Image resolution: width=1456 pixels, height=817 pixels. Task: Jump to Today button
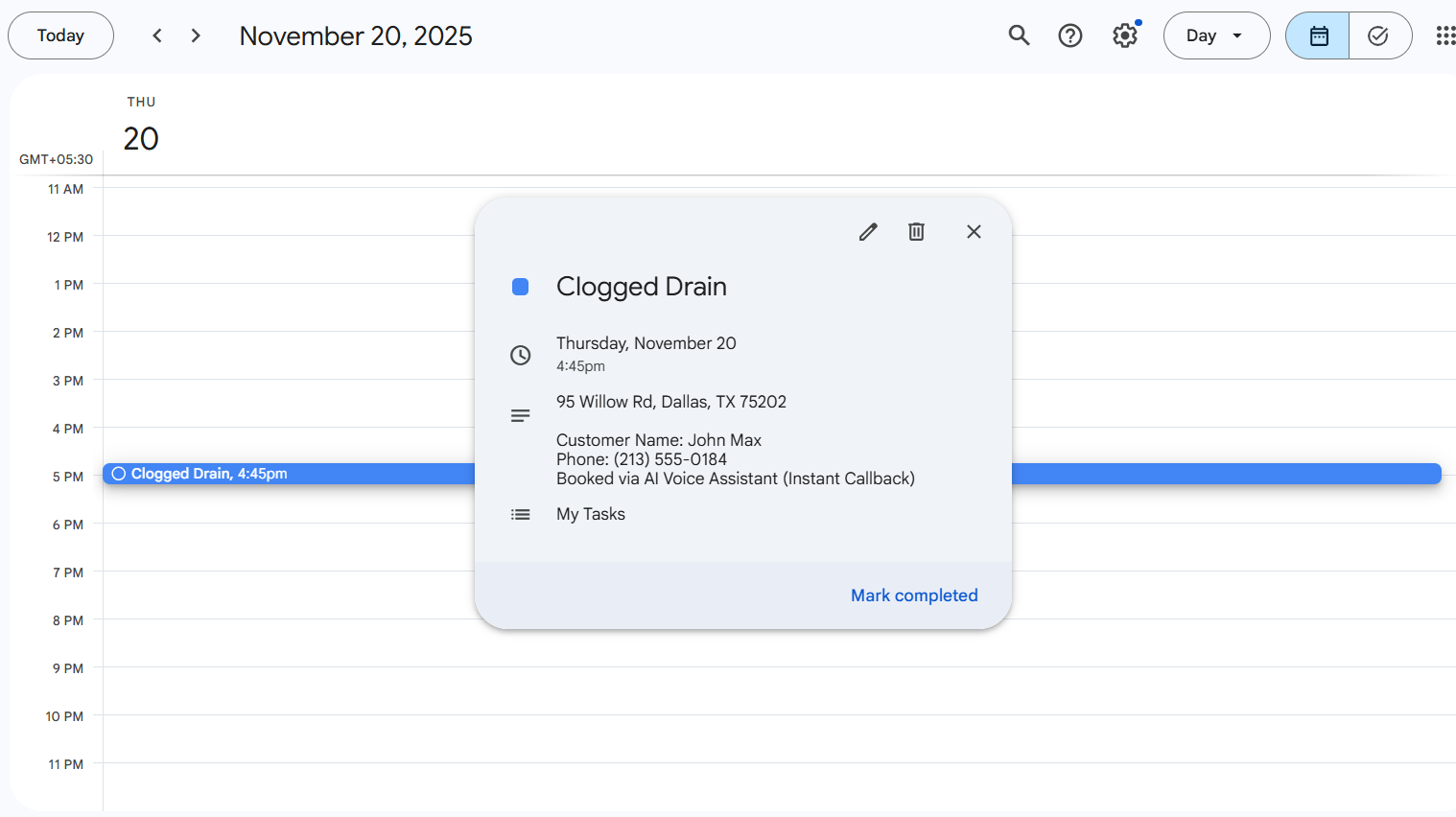(x=60, y=35)
